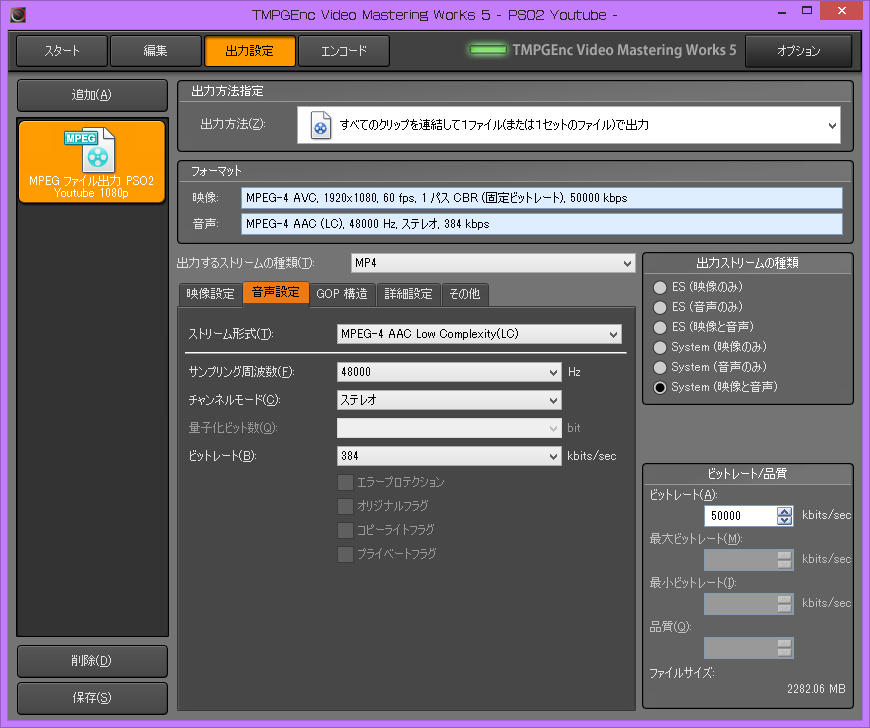Open the output stream type MP4 dropdown
This screenshot has height=728, width=870.
coord(493,263)
